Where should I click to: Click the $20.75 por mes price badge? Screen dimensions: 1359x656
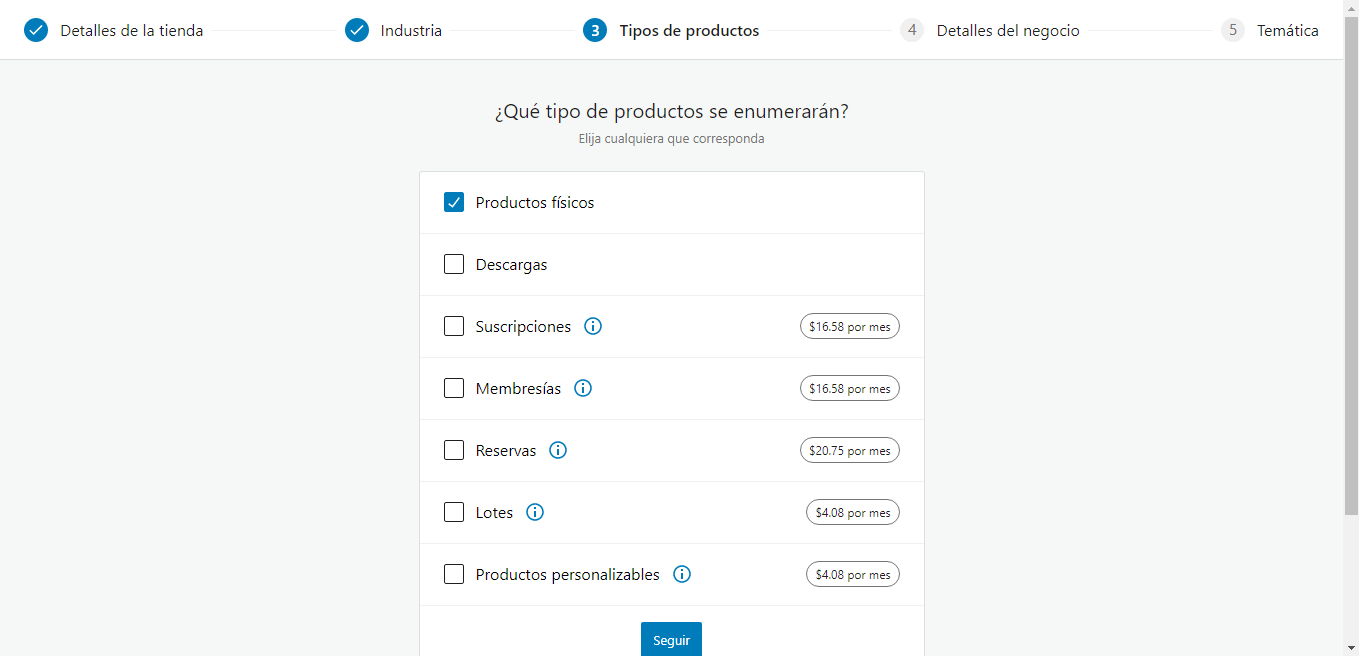point(850,450)
